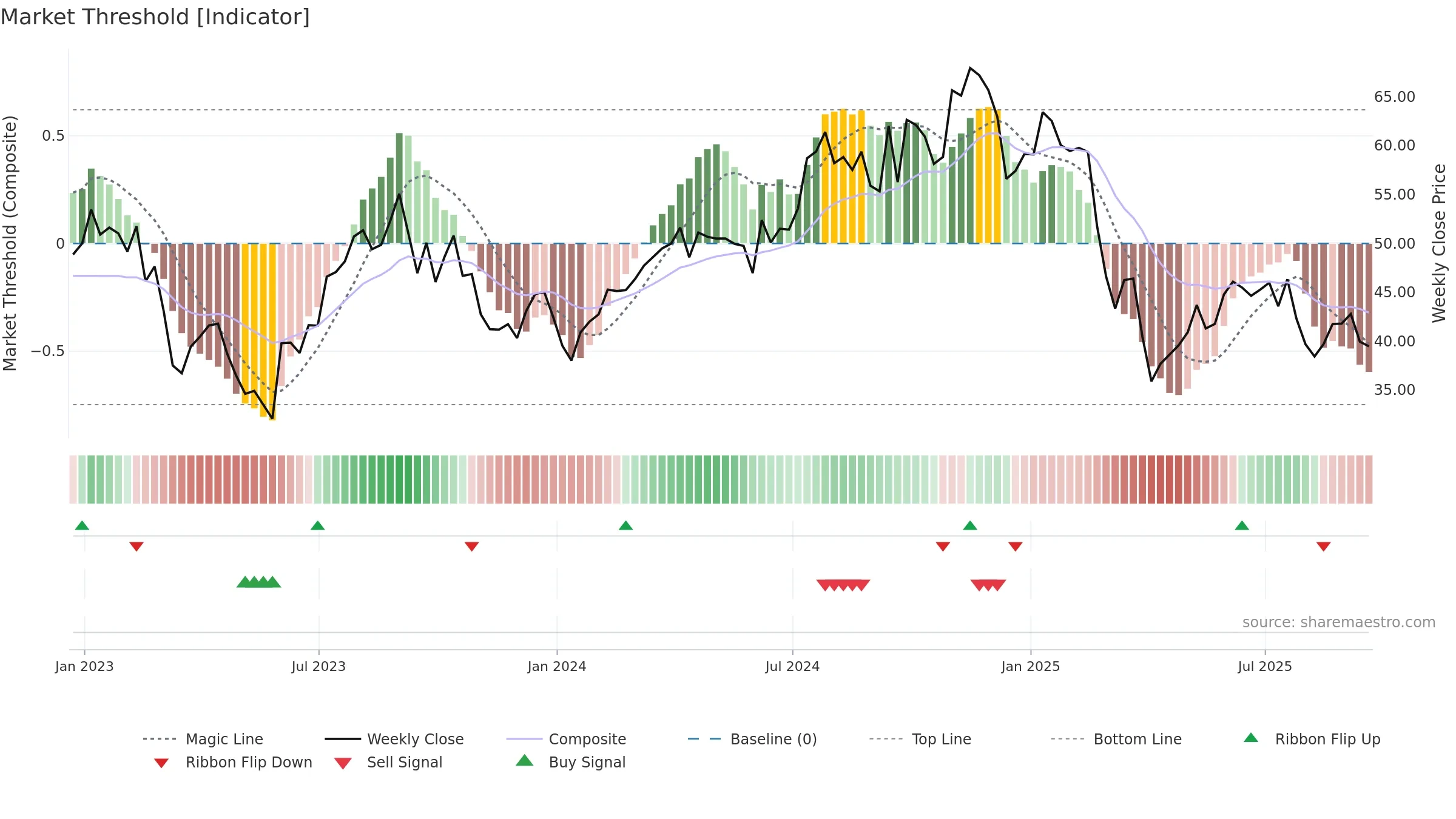1456x819 pixels.
Task: Select the ribbon flip up marker just before Jul 2025
Action: (x=1242, y=525)
